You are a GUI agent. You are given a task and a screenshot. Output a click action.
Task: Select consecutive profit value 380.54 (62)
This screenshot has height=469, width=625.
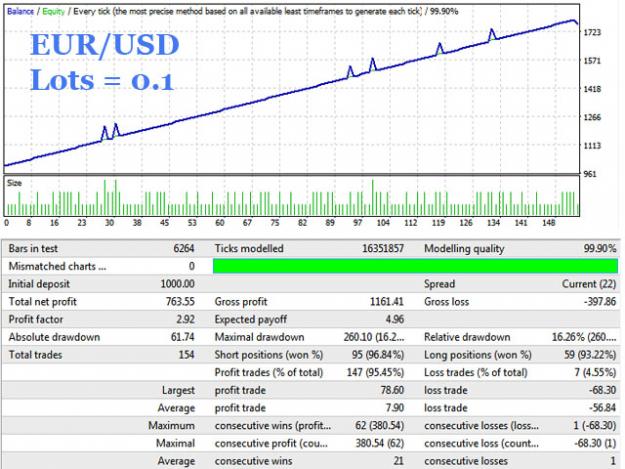coord(379,443)
